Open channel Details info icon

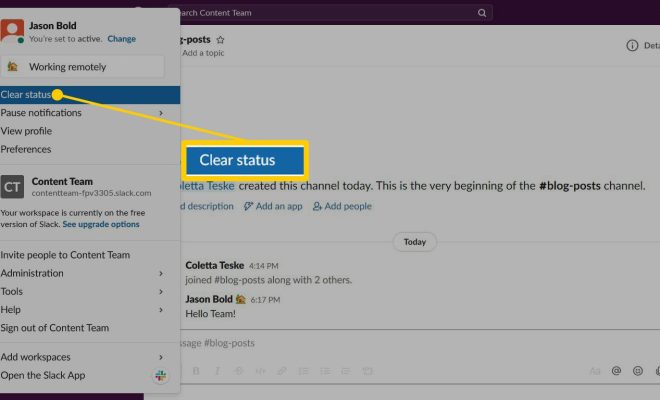pyautogui.click(x=632, y=45)
